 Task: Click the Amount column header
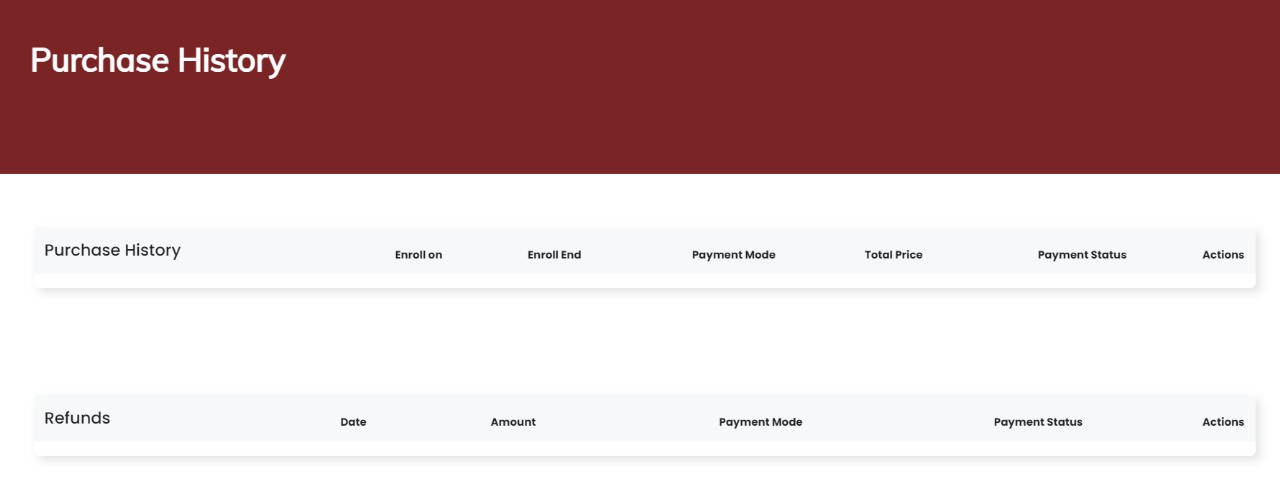coord(513,422)
